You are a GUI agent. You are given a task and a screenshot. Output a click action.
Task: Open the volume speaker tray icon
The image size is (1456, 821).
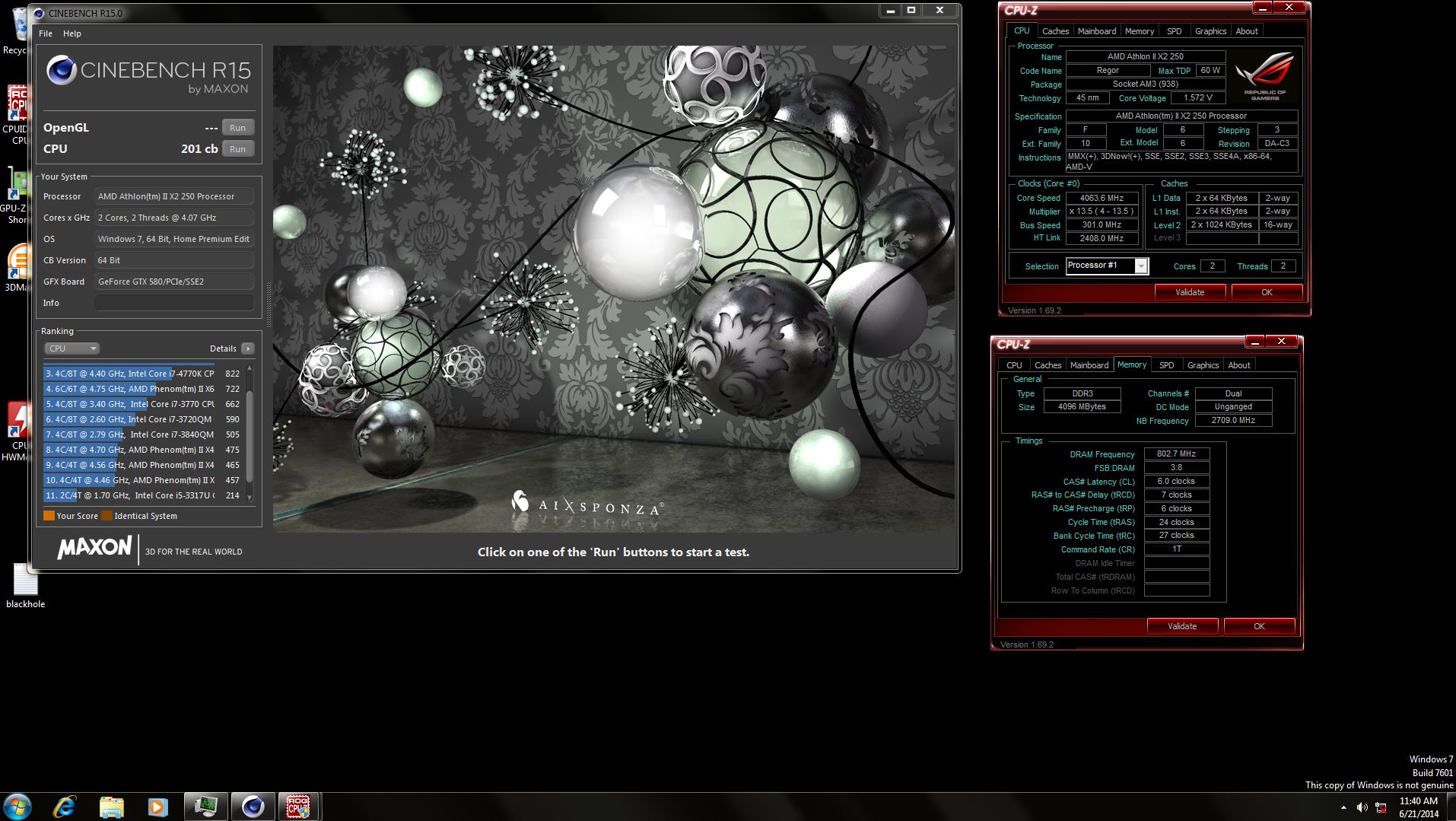click(1362, 807)
